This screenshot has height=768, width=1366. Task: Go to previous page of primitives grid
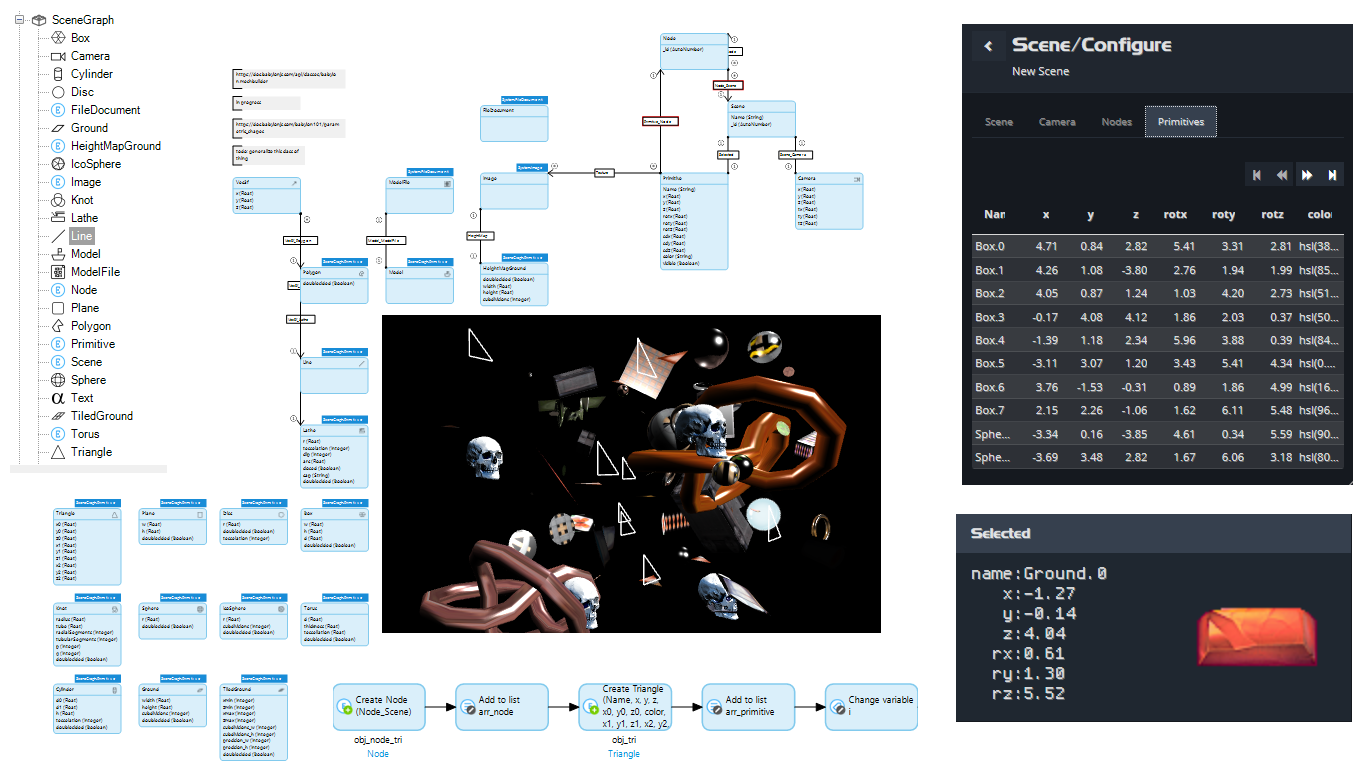click(1282, 175)
